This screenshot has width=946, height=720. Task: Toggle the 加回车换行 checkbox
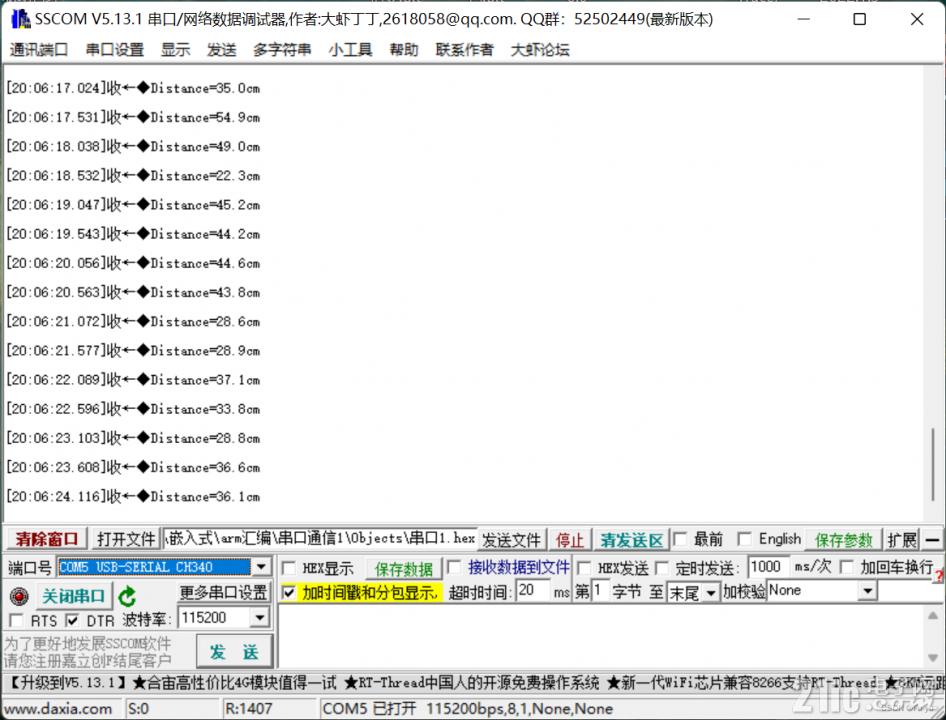pos(847,567)
